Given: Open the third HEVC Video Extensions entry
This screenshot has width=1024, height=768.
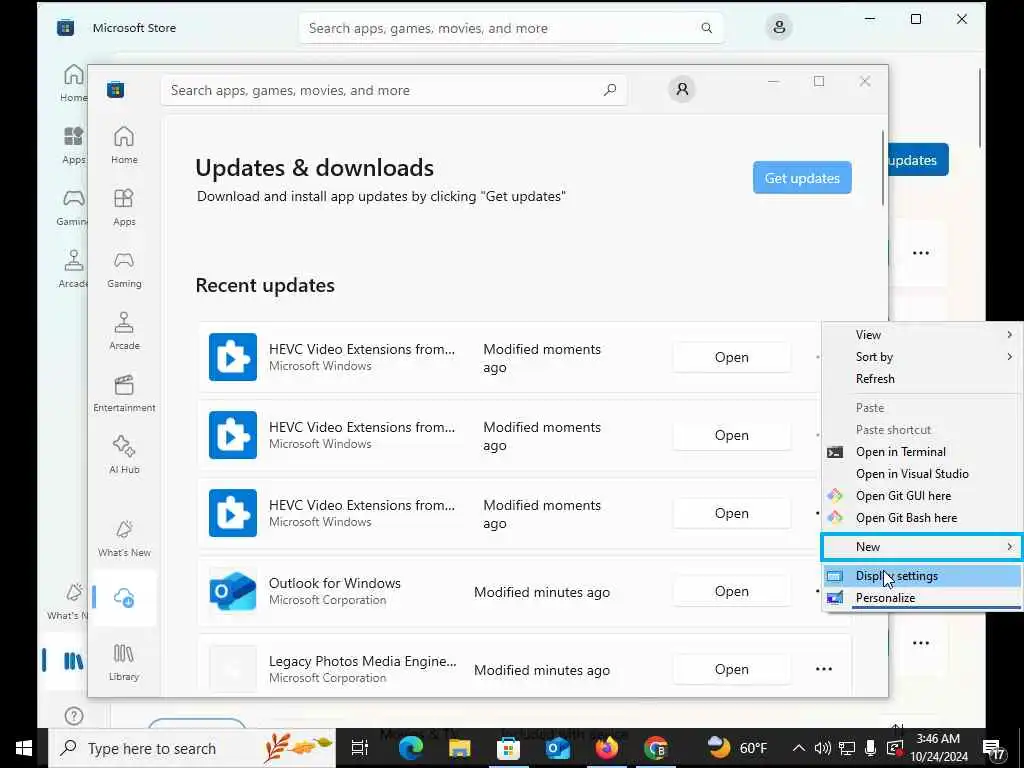Looking at the screenshot, I should coord(731,513).
